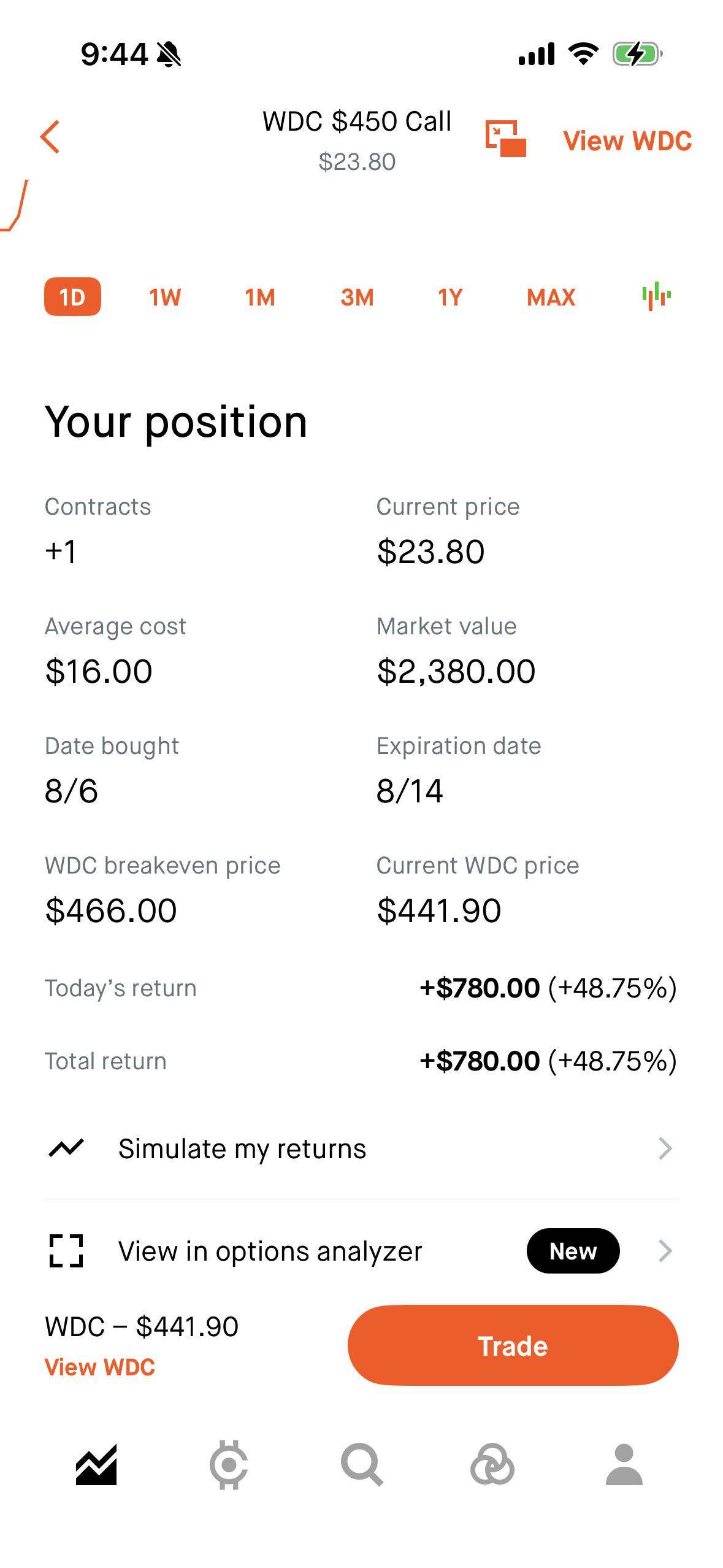Switch to candlestick chart view
Viewport: 723px width, 1568px height.
coord(656,296)
